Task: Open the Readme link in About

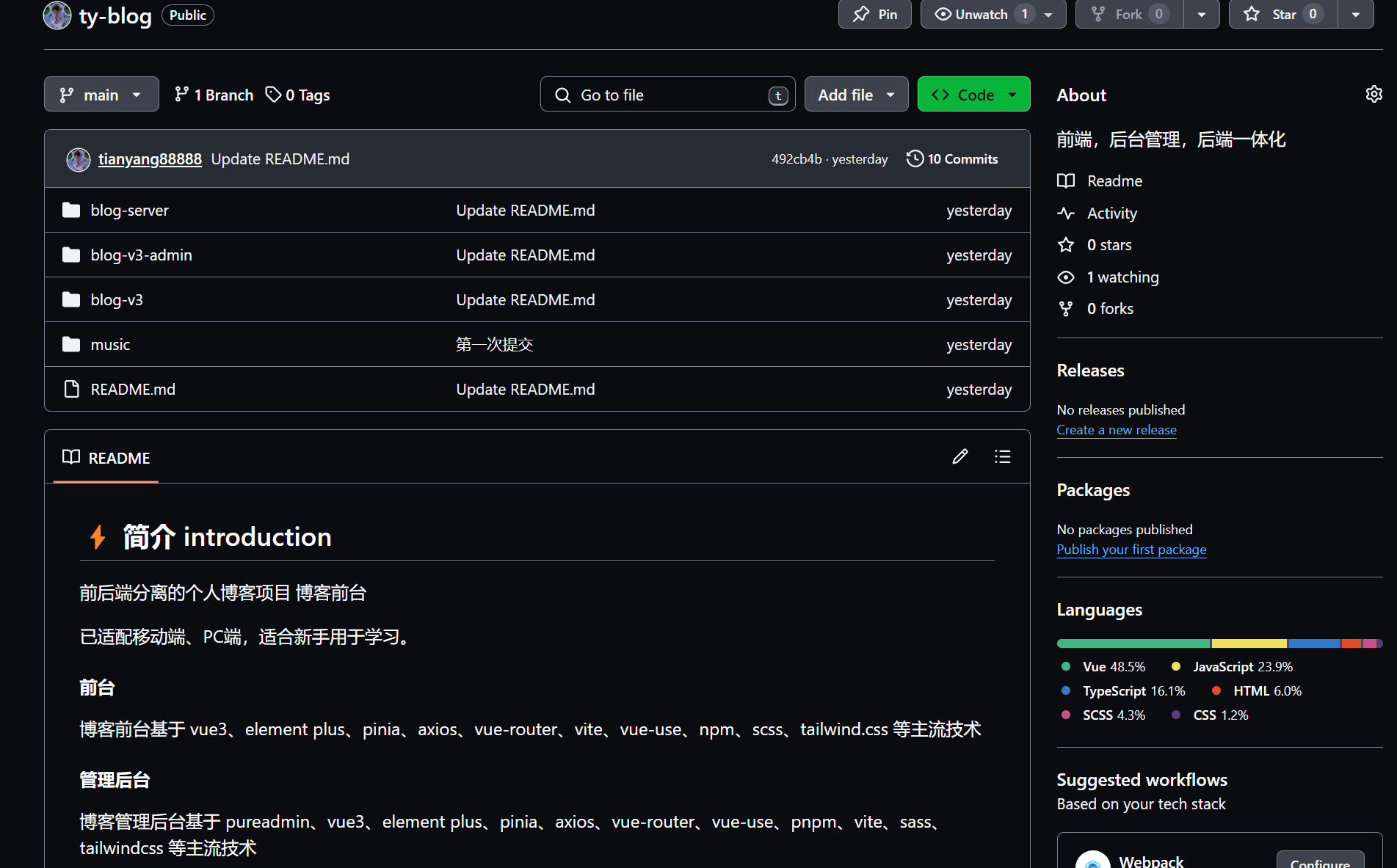Action: click(1100, 181)
